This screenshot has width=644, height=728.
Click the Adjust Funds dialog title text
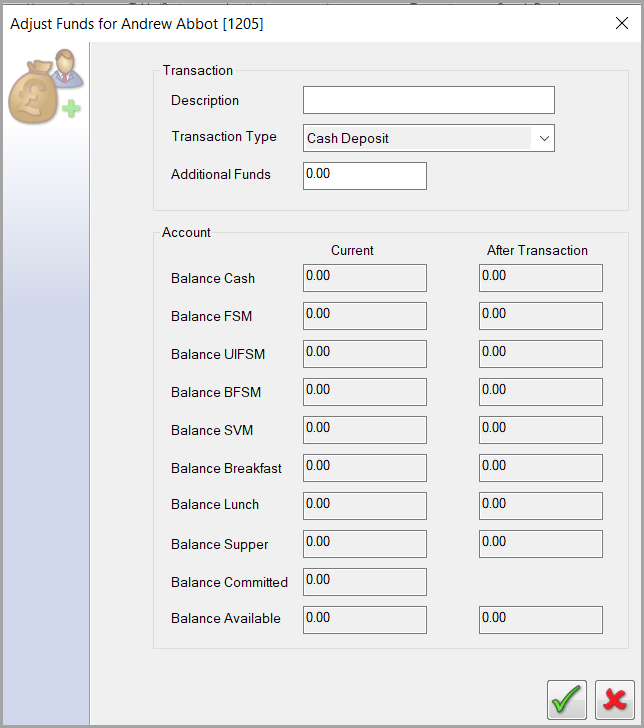coord(137,24)
